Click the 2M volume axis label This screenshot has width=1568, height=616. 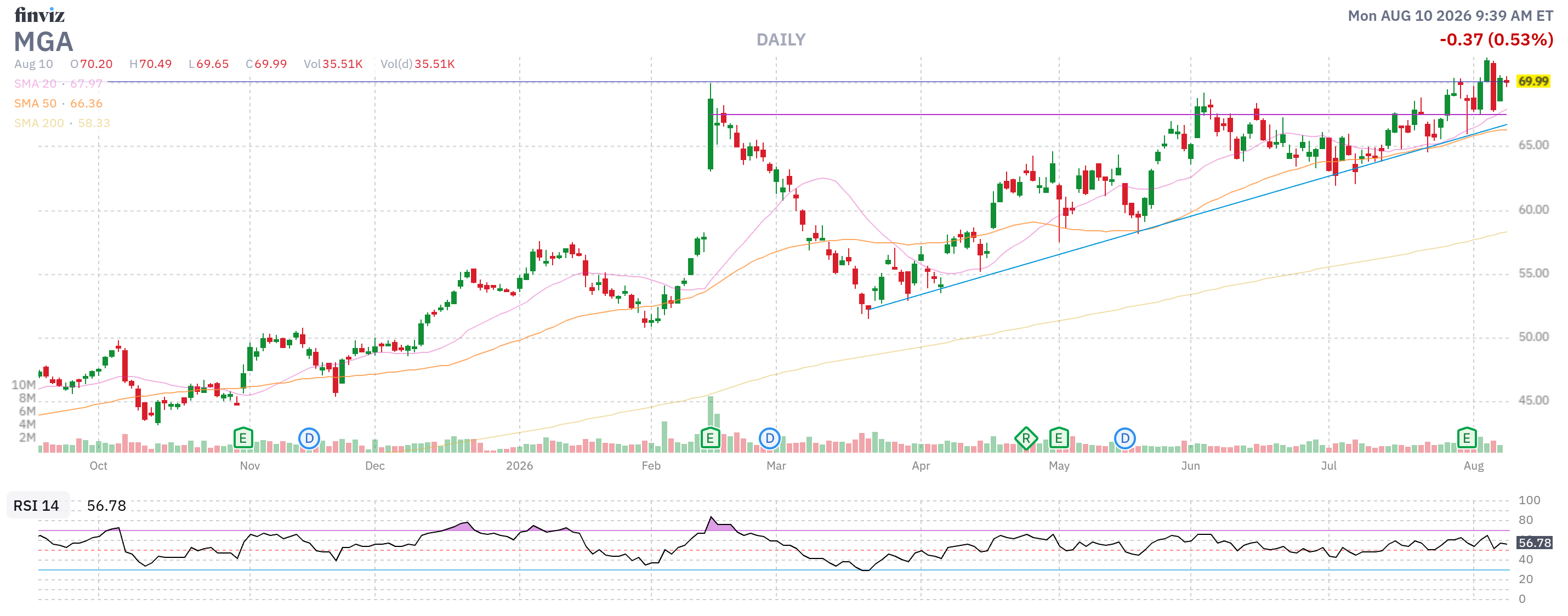pos(27,437)
